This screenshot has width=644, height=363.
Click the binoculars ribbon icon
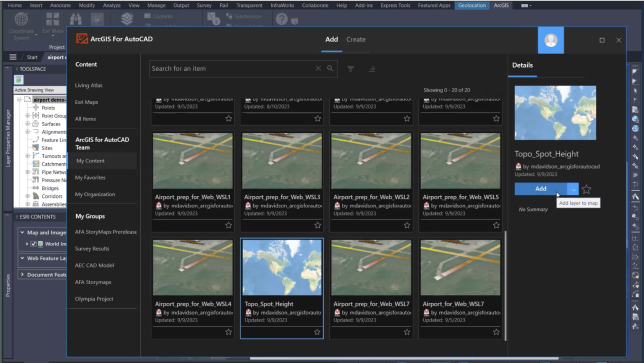(x=76, y=19)
